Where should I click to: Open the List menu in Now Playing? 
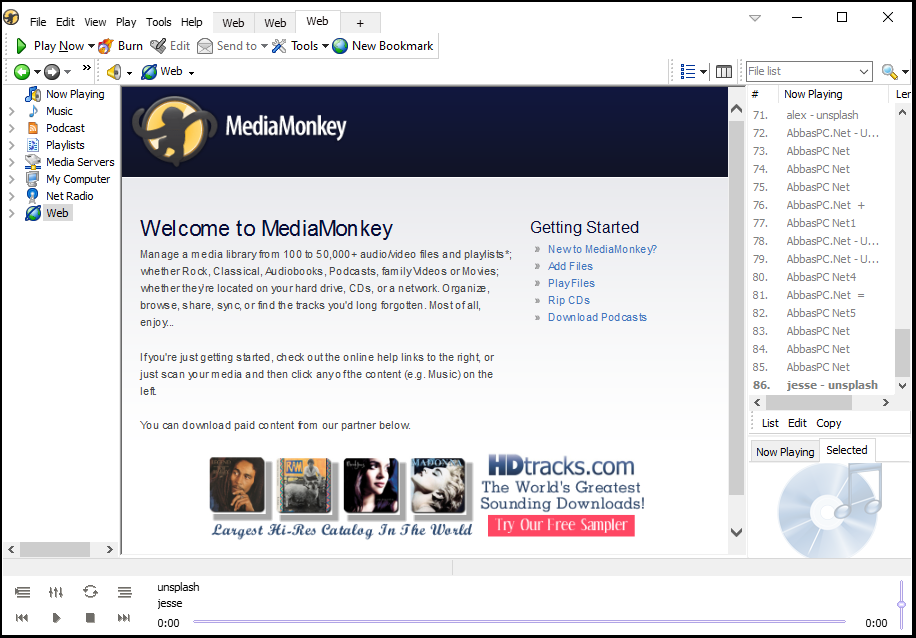770,423
